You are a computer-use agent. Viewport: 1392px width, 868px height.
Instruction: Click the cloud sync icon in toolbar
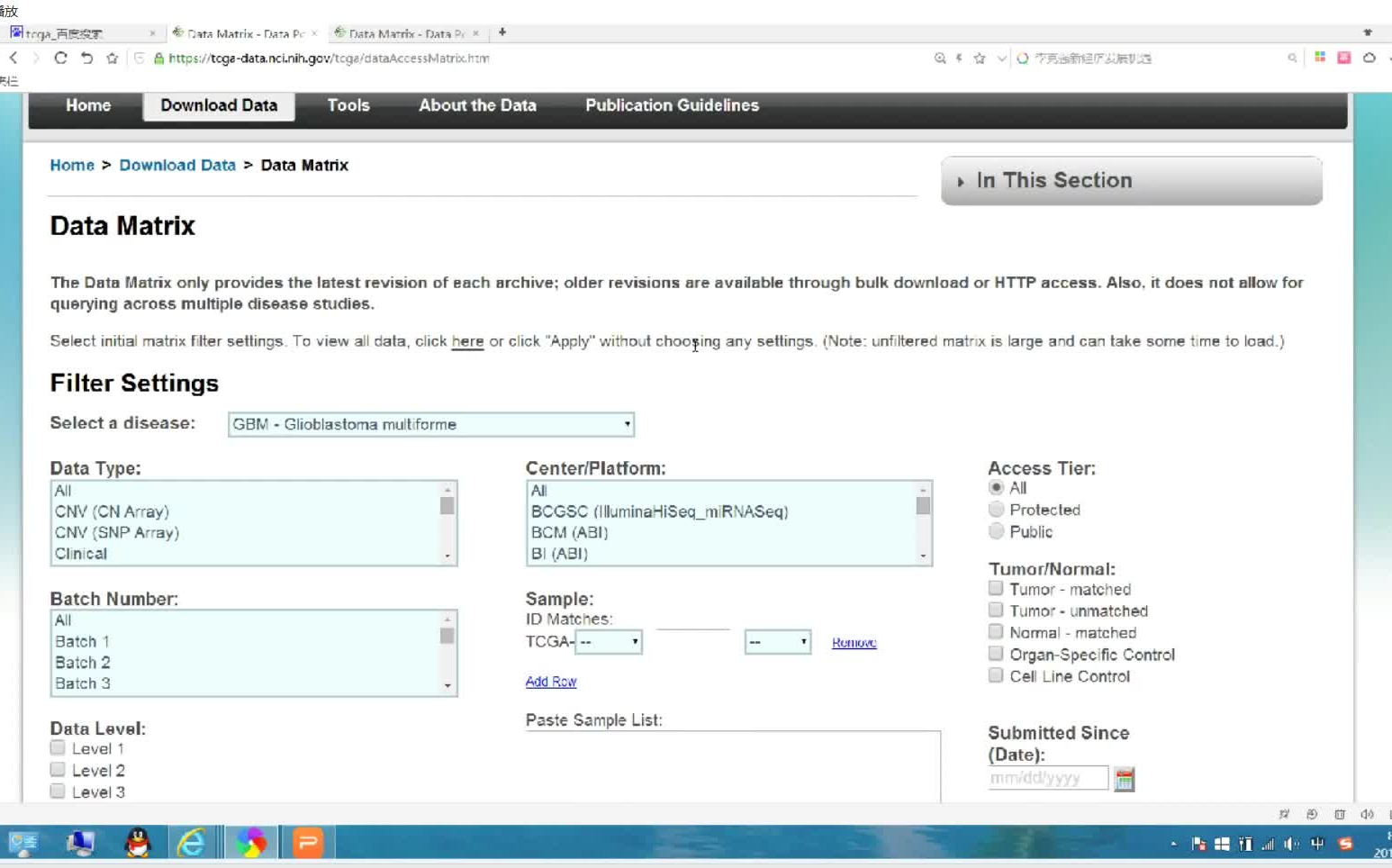(x=1369, y=57)
